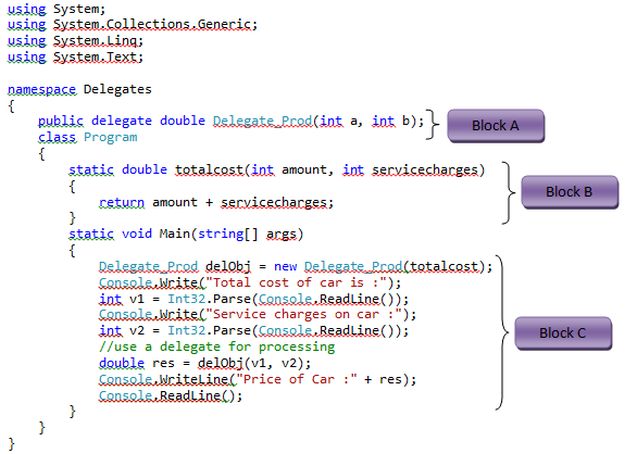Click the 'namespace Delegates' line
The image size is (625, 454).
tap(80, 89)
